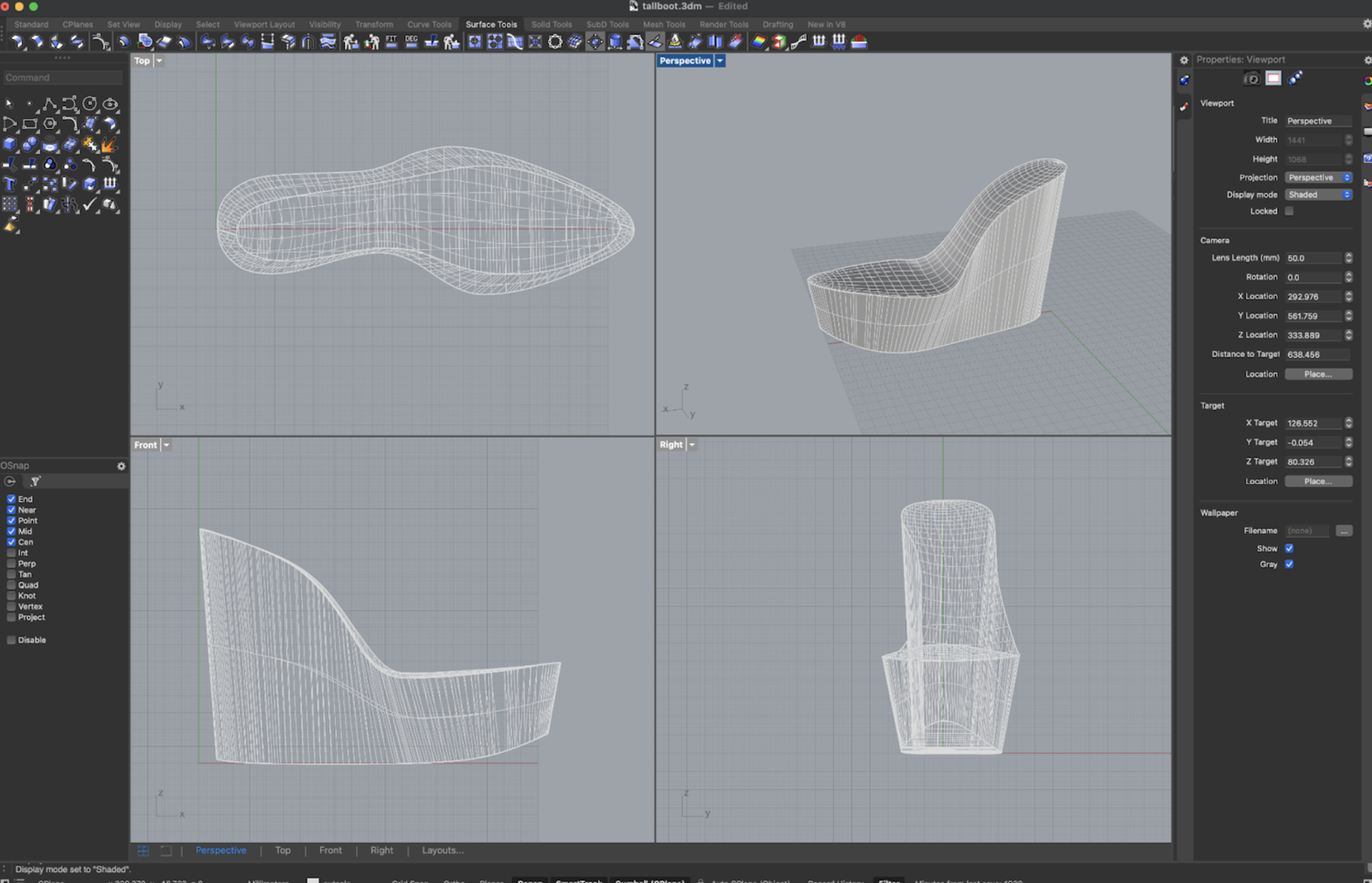Click the target Location Place button

[1318, 481]
